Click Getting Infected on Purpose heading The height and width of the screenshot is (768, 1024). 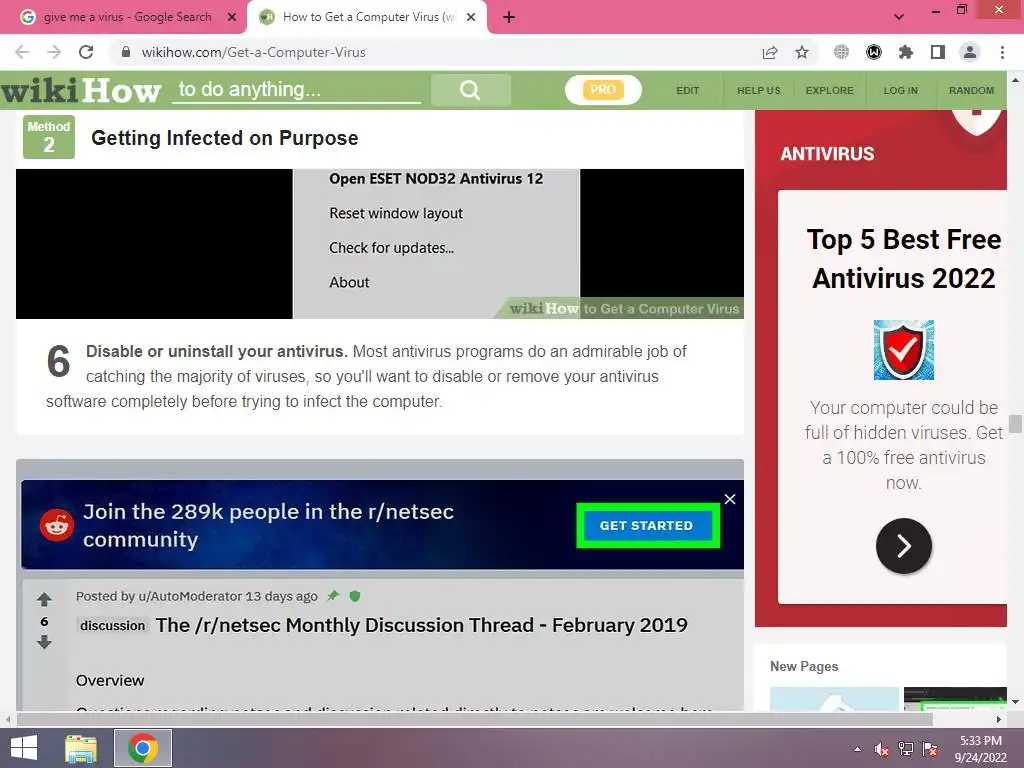[x=225, y=138]
